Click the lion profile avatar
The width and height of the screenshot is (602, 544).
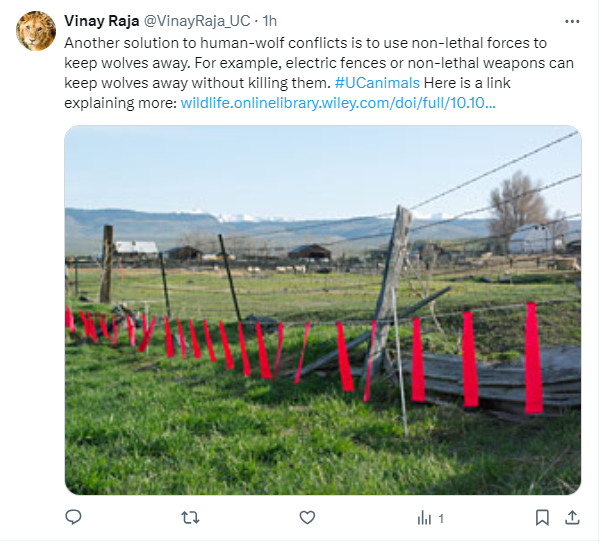35,31
